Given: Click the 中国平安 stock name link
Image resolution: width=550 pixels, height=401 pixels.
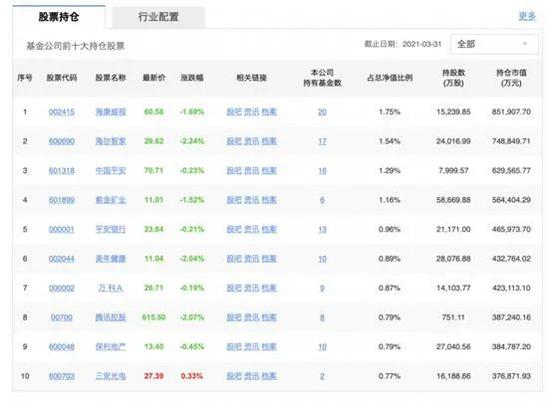Looking at the screenshot, I should [x=110, y=171].
